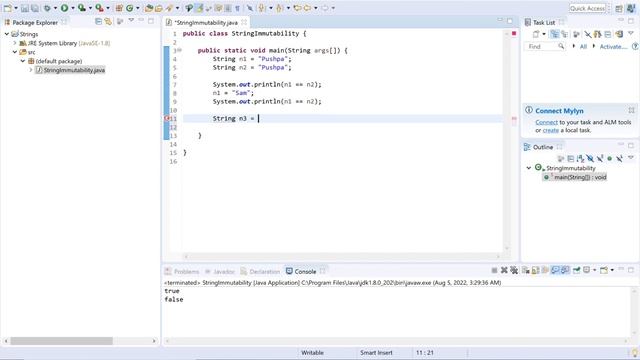Collapse the (default package) node
Screen dimensions: 640x360
point(23,61)
